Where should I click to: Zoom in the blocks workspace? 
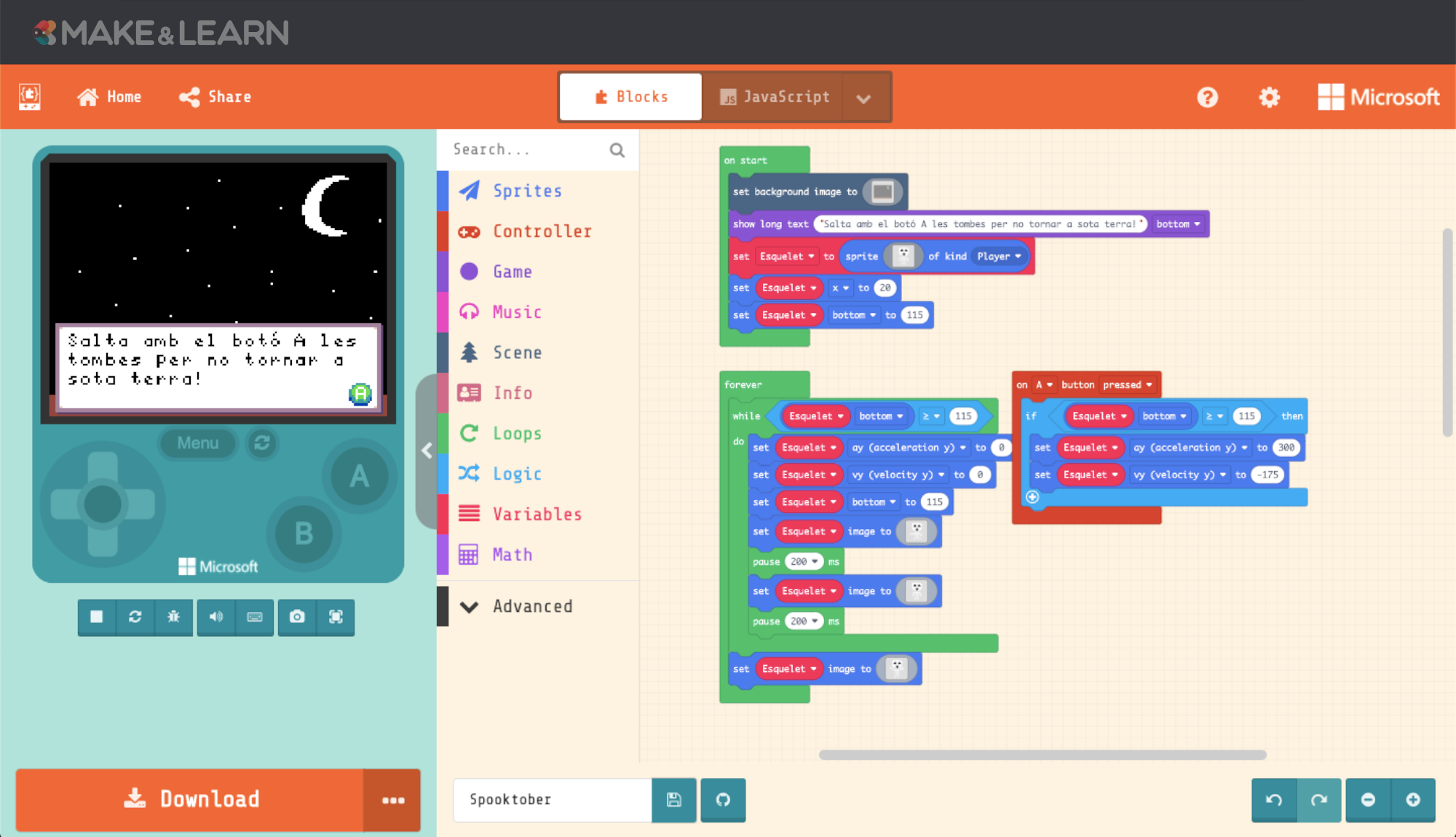coord(1413,800)
